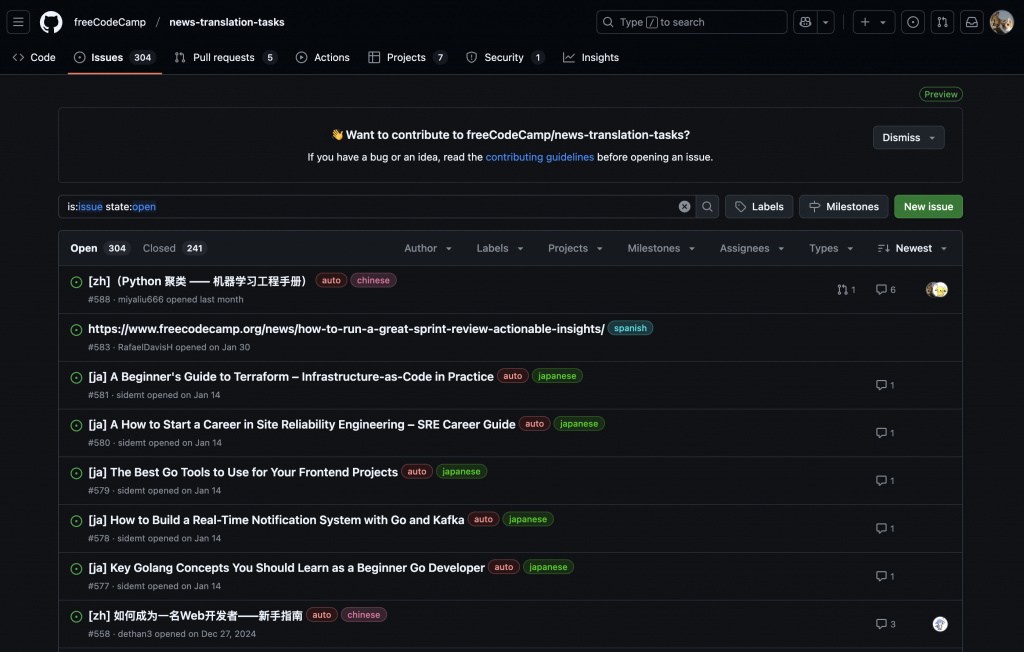
Task: Go to the Security tab
Action: pos(505,57)
